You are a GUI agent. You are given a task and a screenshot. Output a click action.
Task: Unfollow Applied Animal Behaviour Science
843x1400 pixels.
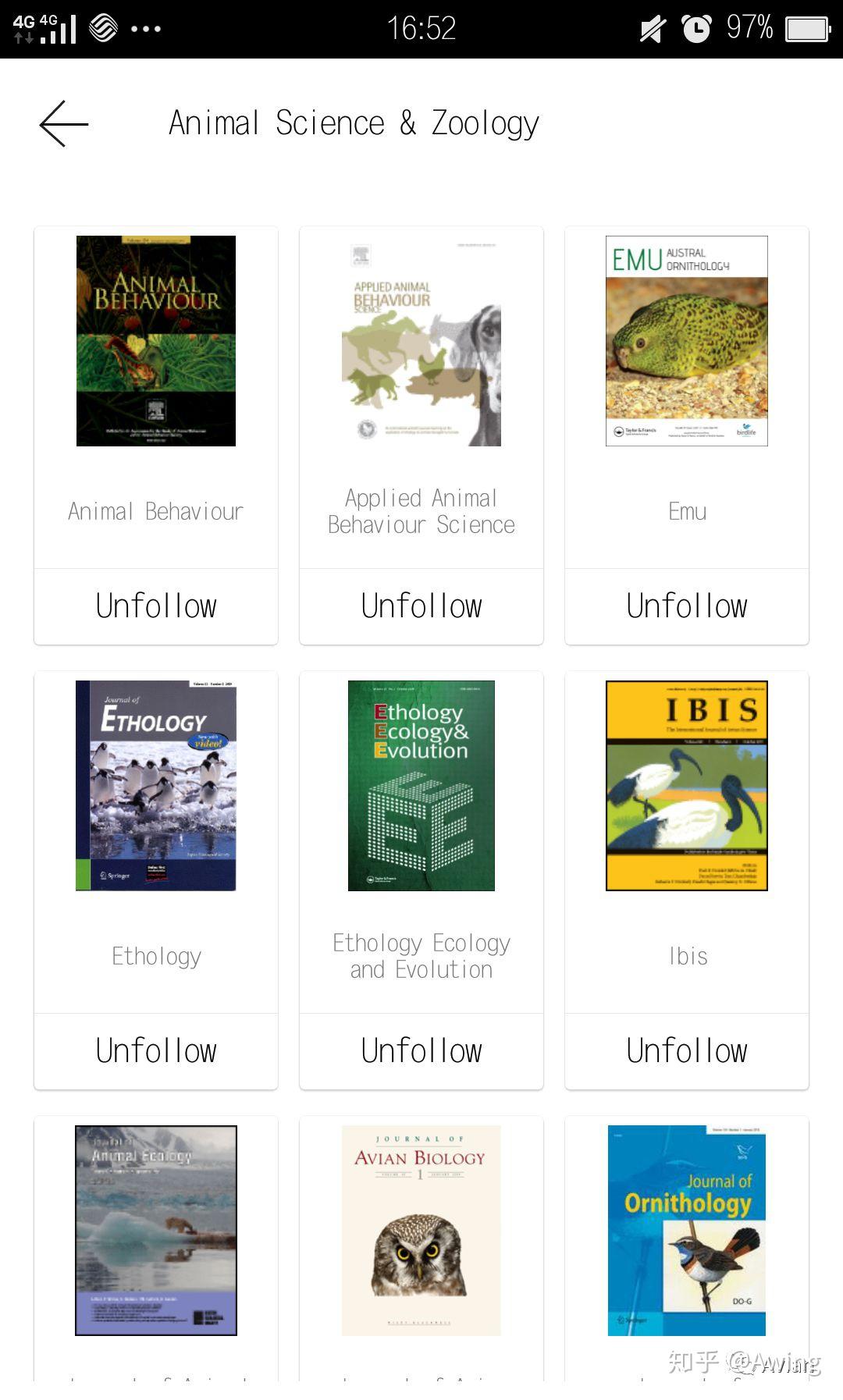coord(421,606)
